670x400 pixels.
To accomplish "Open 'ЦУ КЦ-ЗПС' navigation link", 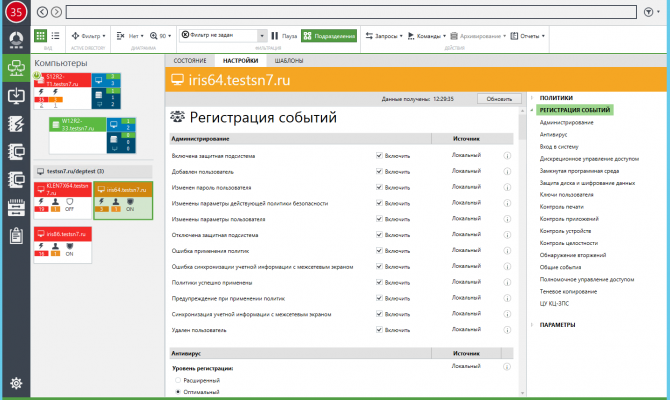I will [554, 303].
